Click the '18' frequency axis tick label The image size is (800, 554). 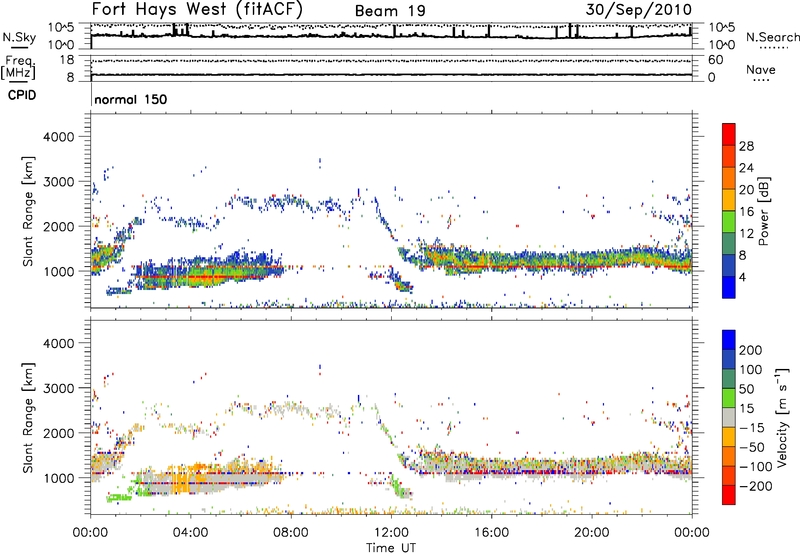(67, 60)
